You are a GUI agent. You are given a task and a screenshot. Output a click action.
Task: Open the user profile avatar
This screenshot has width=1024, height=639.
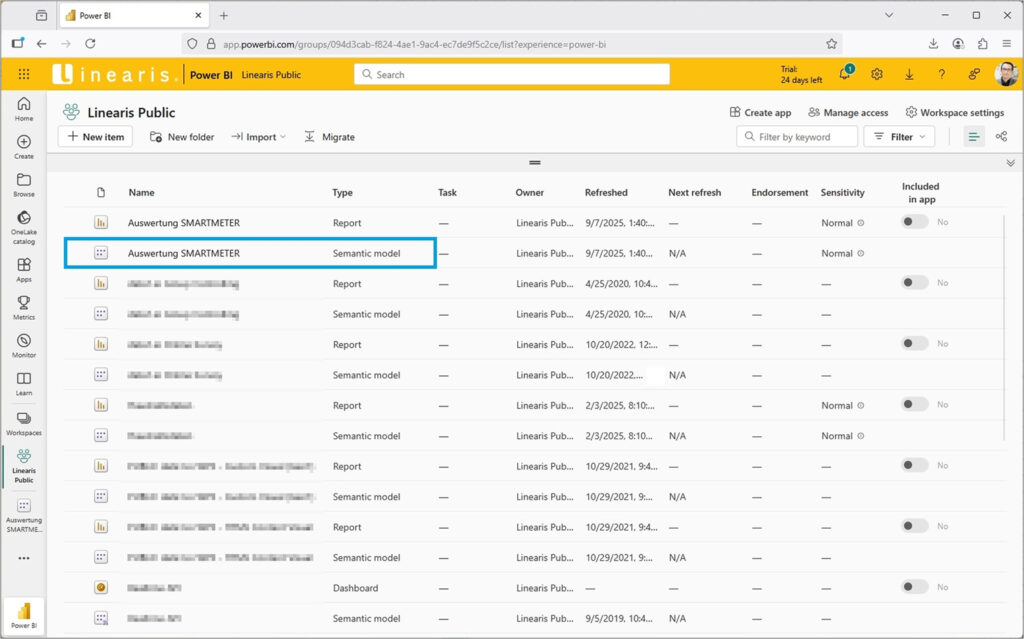pos(1006,74)
